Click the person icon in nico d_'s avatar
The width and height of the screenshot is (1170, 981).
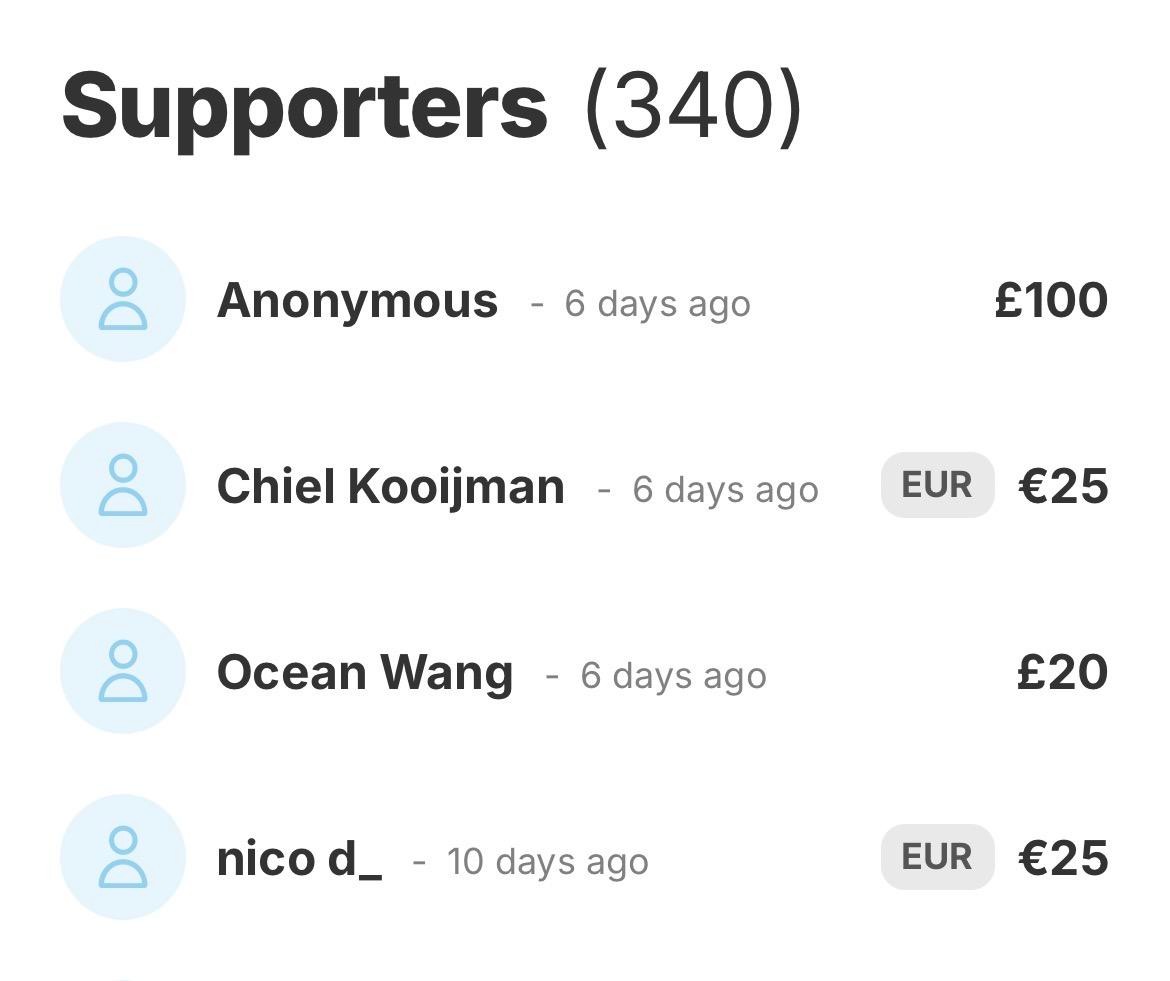pos(123,857)
